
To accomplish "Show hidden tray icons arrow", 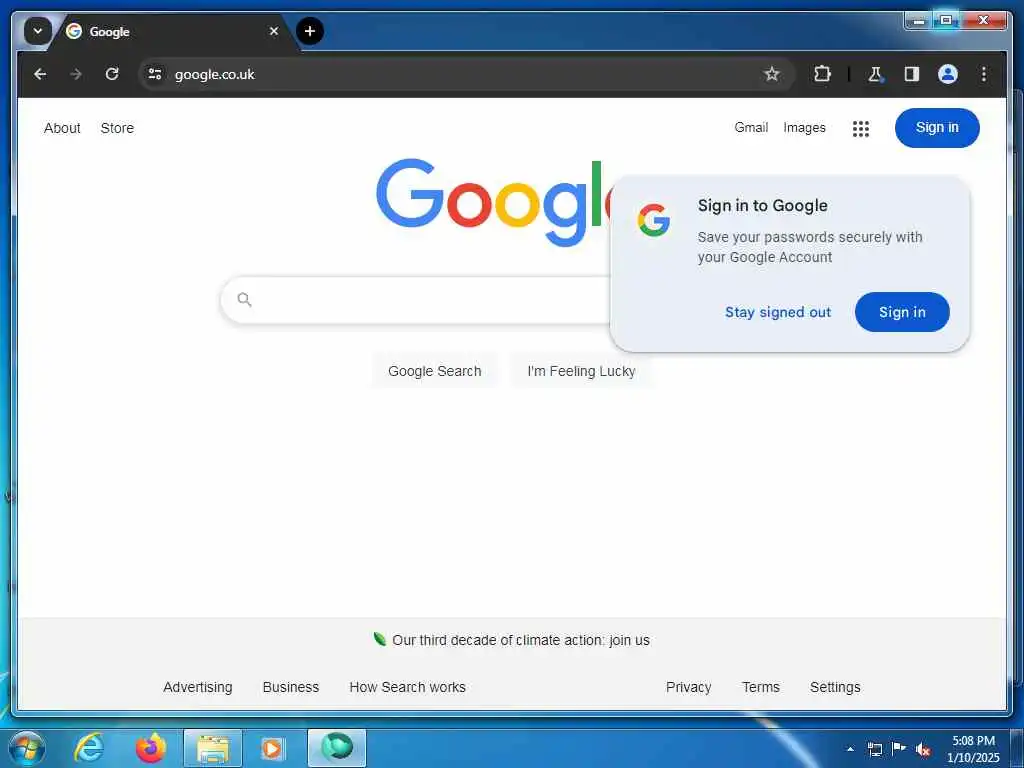I will click(x=850, y=749).
